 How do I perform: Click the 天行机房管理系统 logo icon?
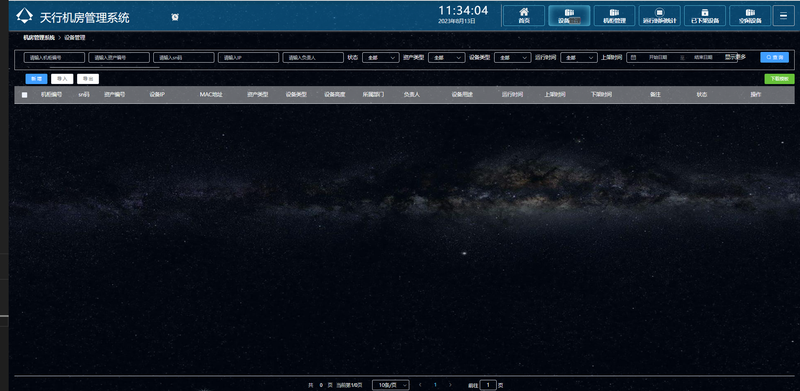[24, 16]
